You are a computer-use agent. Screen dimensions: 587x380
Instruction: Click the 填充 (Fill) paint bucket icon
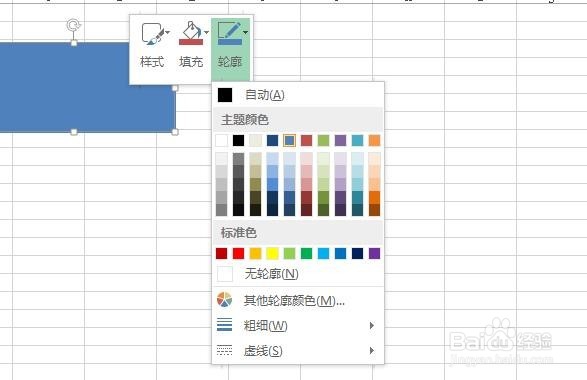(191, 34)
